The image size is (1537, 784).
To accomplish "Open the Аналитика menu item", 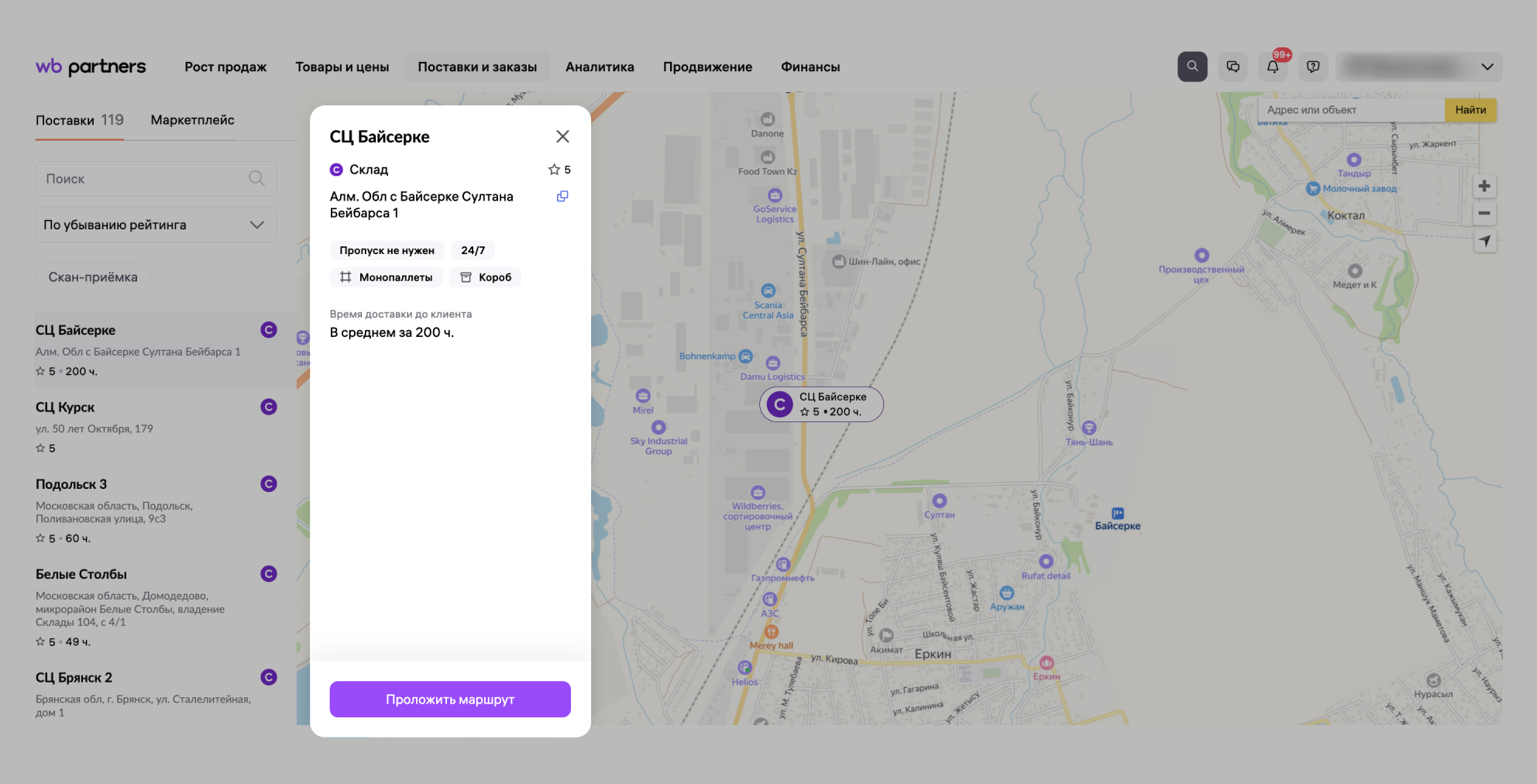I will click(600, 67).
